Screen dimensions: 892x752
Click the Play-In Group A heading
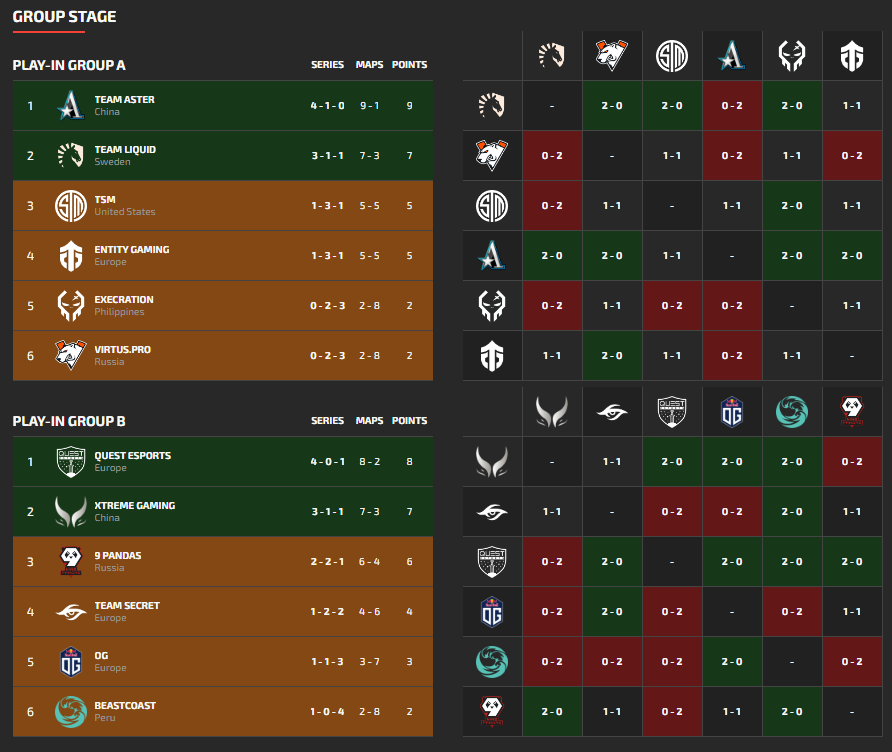pos(69,65)
